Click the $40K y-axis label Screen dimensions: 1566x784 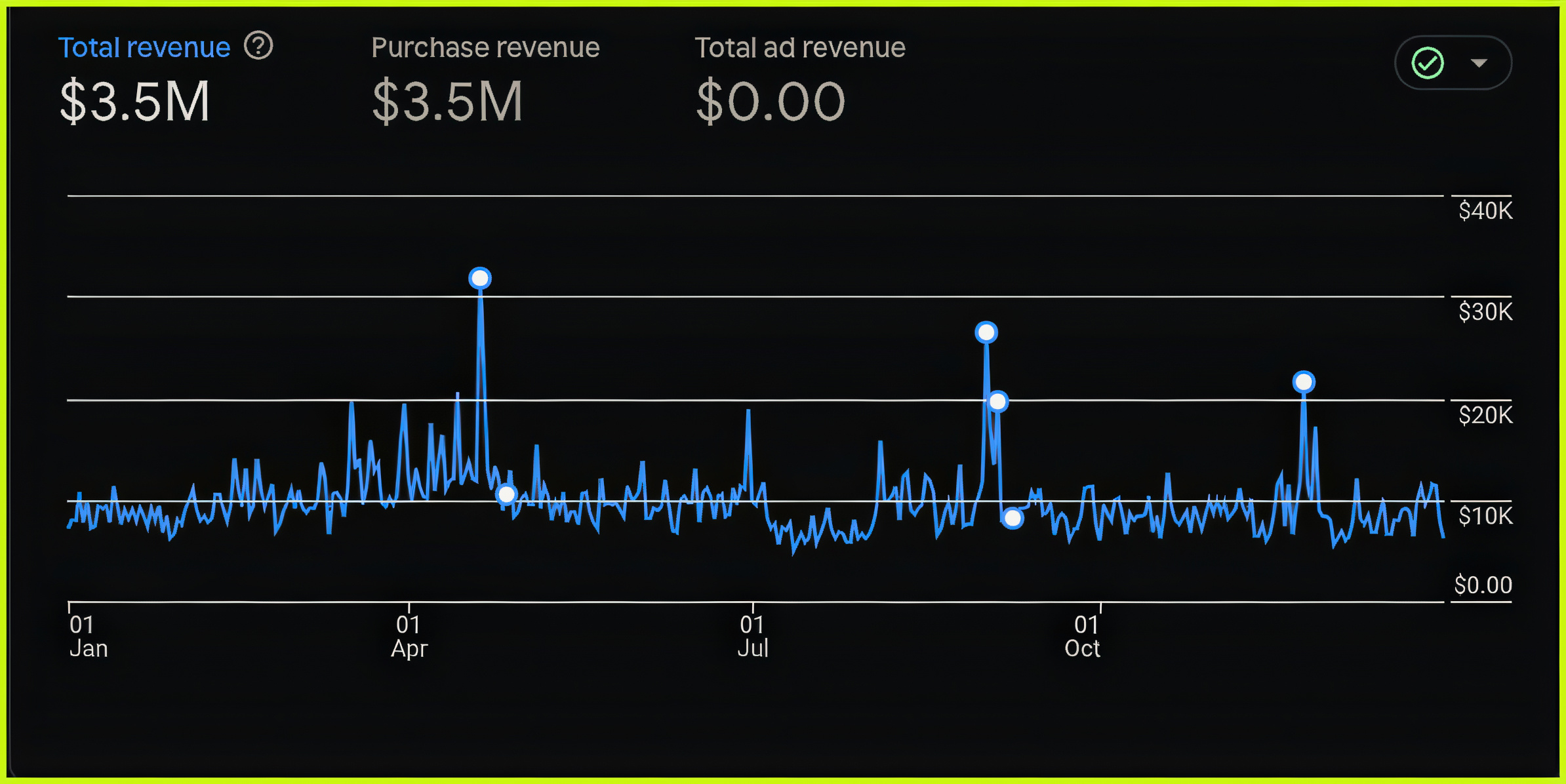click(x=1485, y=211)
